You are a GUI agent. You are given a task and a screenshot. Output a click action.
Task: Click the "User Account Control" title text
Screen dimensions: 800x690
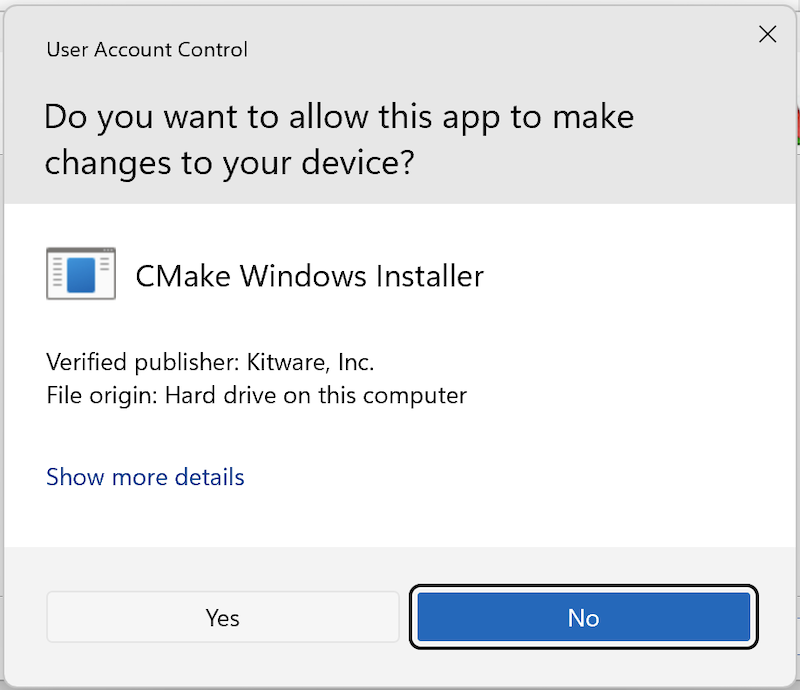point(147,49)
